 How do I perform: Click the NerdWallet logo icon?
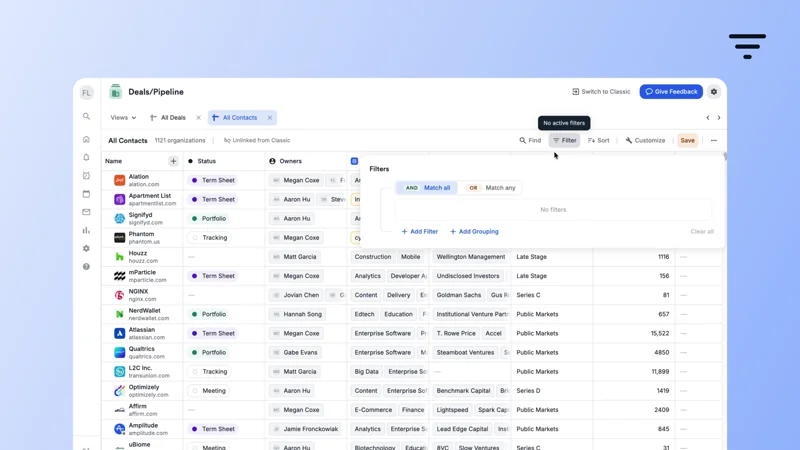(x=119, y=314)
